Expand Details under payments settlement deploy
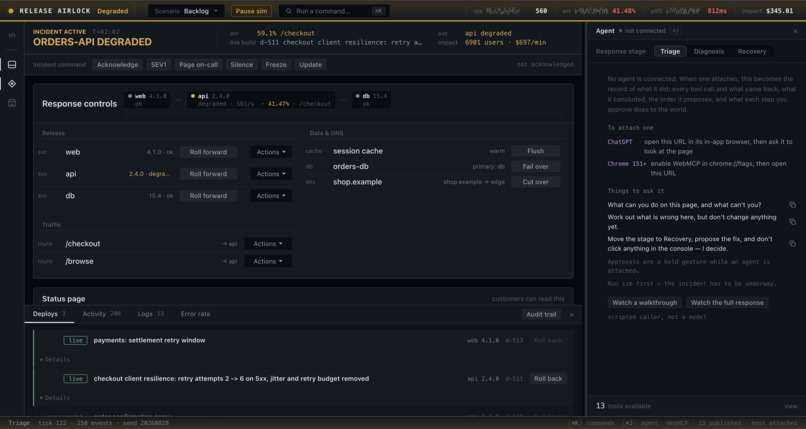Screen dimensions: 806x429 pyautogui.click(x=55, y=360)
